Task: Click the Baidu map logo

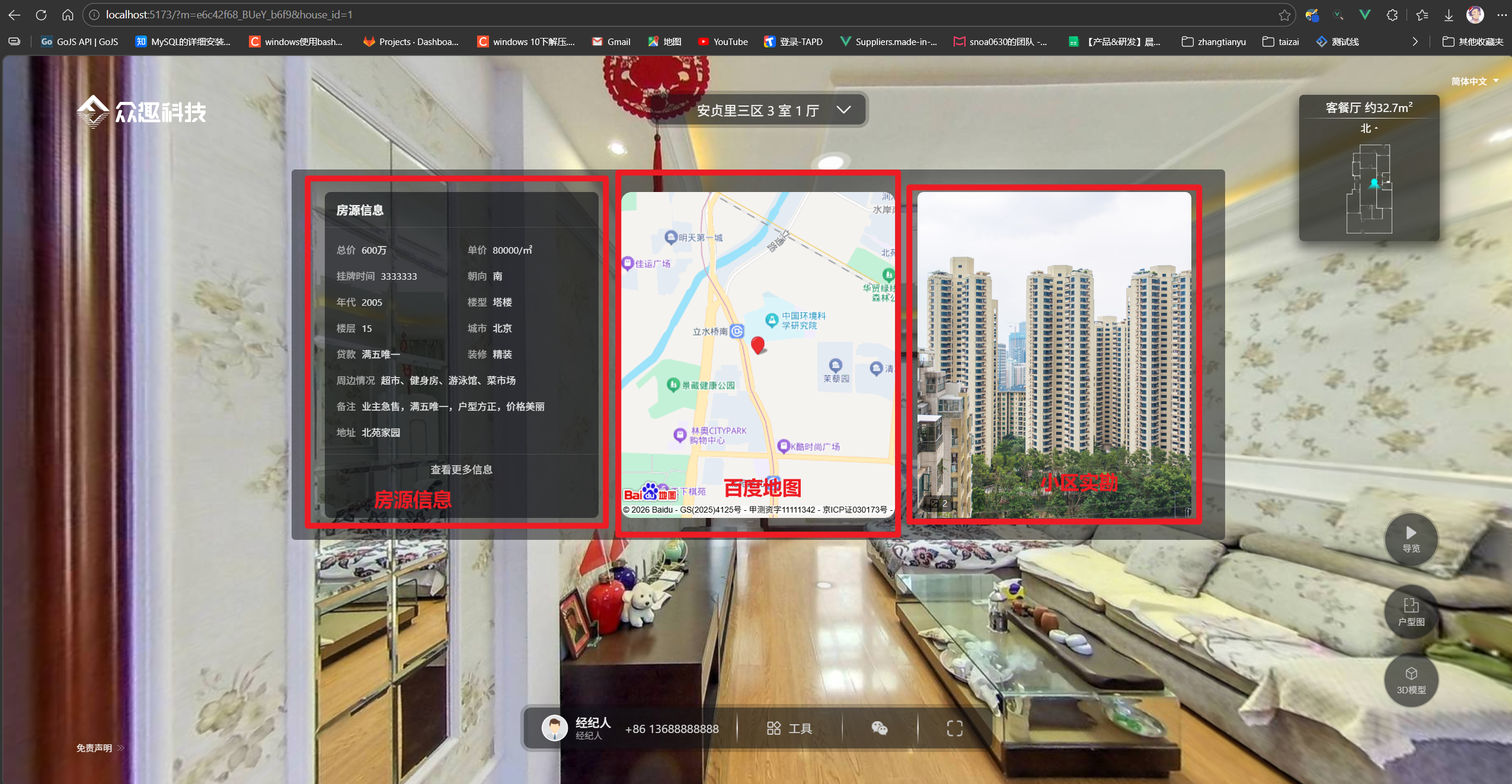Action: [650, 492]
